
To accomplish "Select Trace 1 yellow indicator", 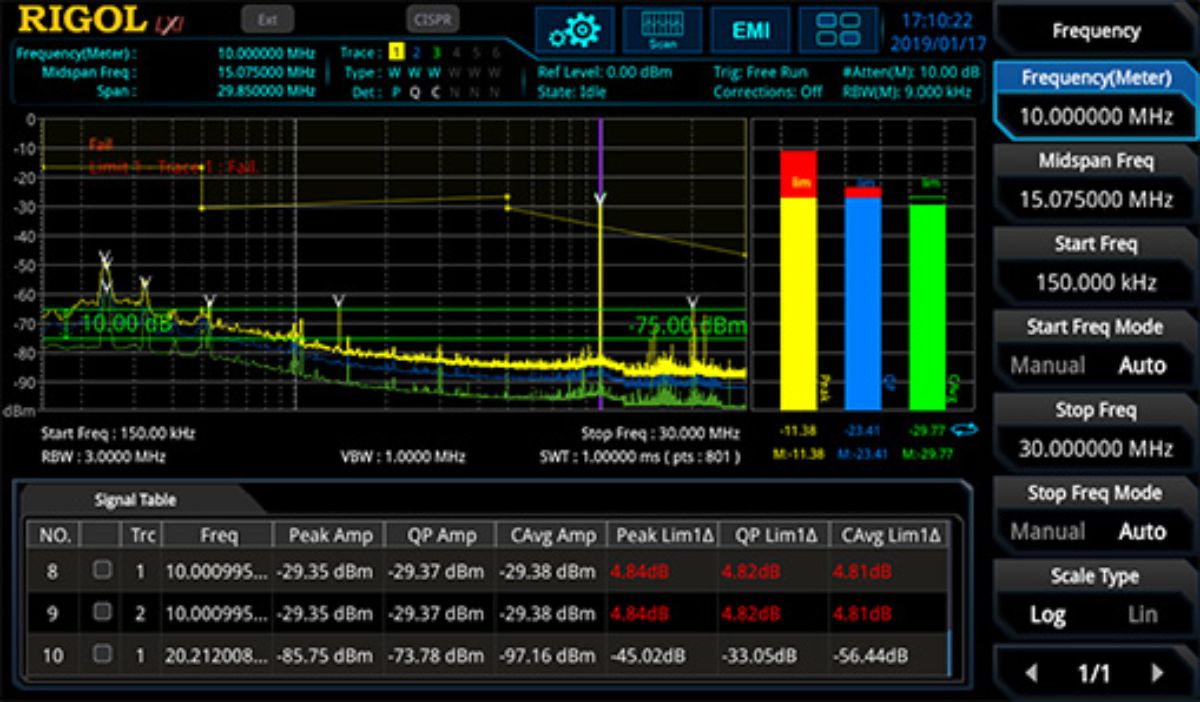I will (396, 52).
